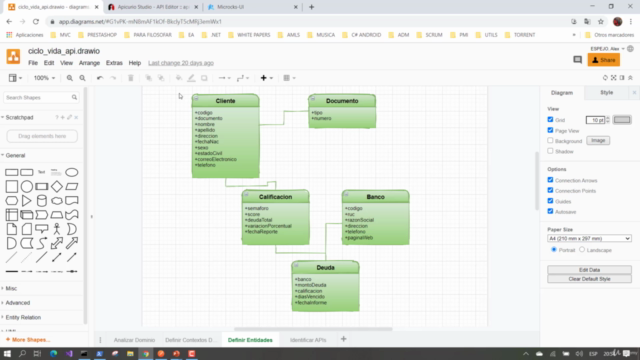Select the Circle shape in General
The height and width of the screenshot is (360, 640).
pyautogui.click(x=27, y=187)
